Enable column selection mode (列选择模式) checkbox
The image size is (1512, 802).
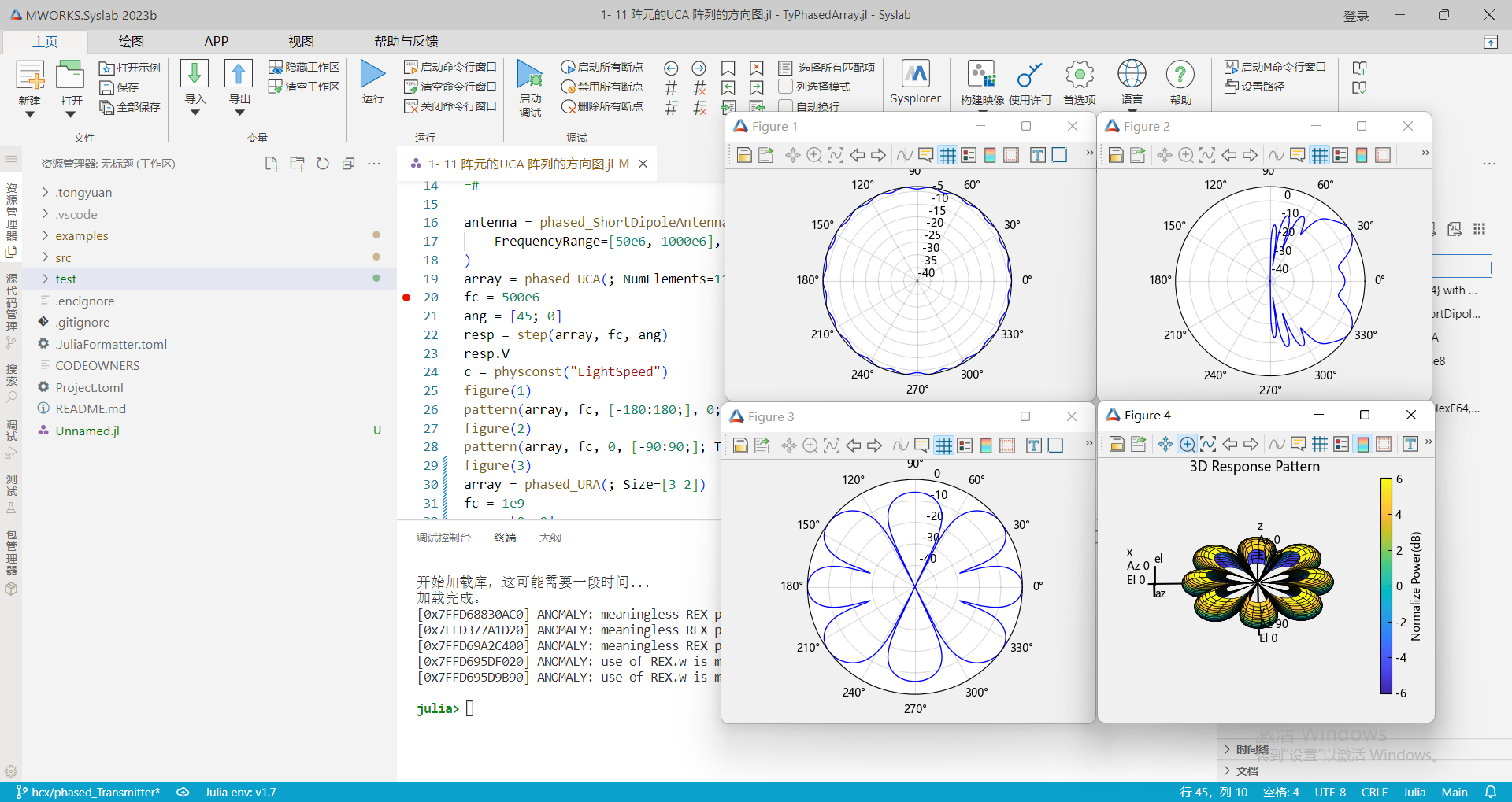(x=785, y=87)
